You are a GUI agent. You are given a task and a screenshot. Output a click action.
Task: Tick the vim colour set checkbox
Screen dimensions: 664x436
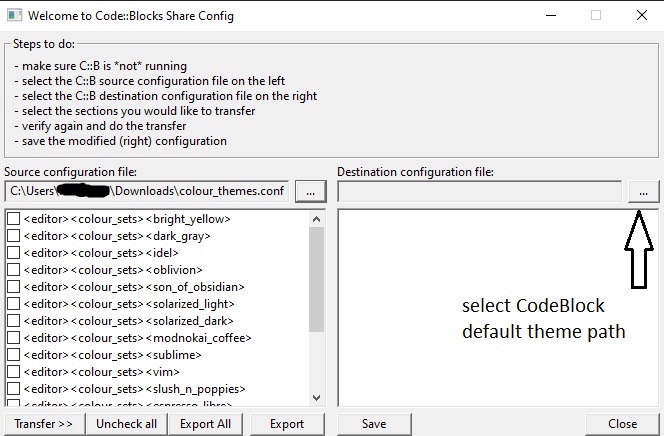click(14, 371)
